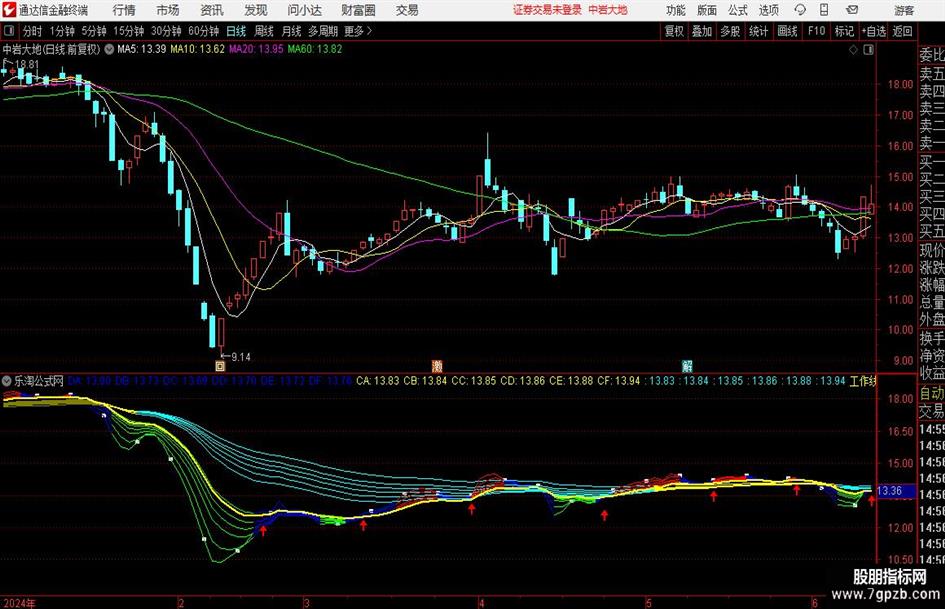Open the 选项 menu
945x609 pixels.
(768, 10)
